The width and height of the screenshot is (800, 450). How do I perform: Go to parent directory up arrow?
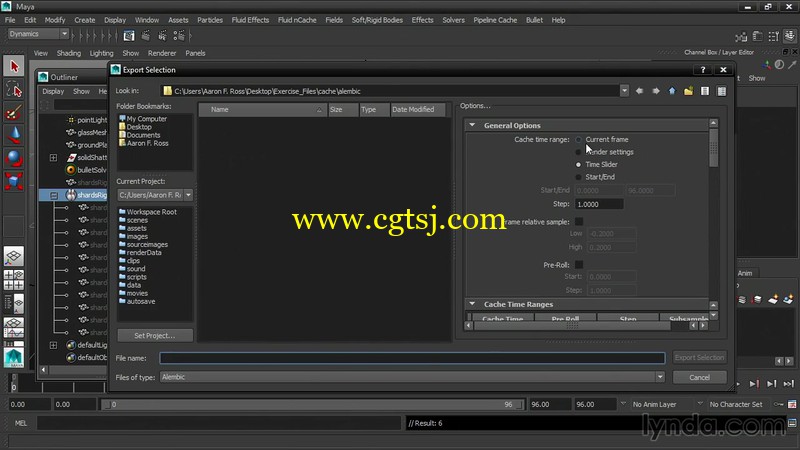672,91
